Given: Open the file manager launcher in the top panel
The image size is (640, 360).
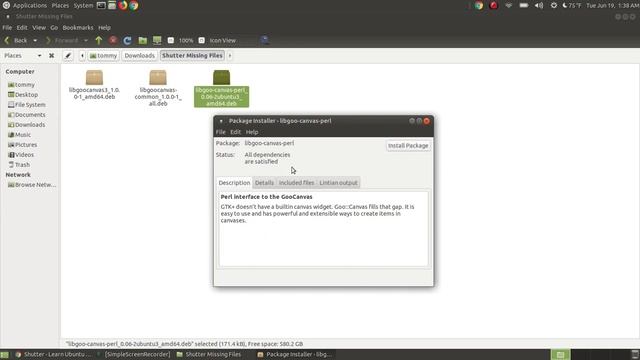Looking at the screenshot, I should coord(112,5).
